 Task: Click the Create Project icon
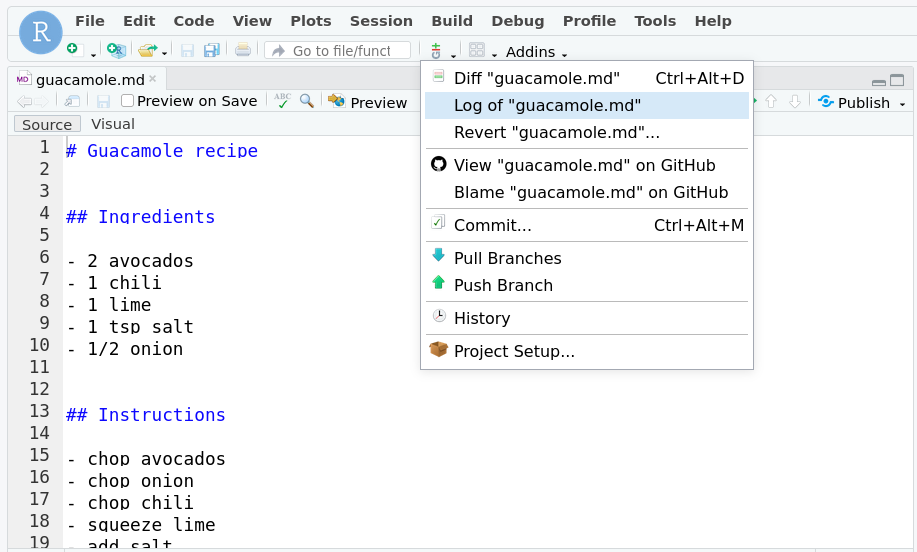click(116, 50)
